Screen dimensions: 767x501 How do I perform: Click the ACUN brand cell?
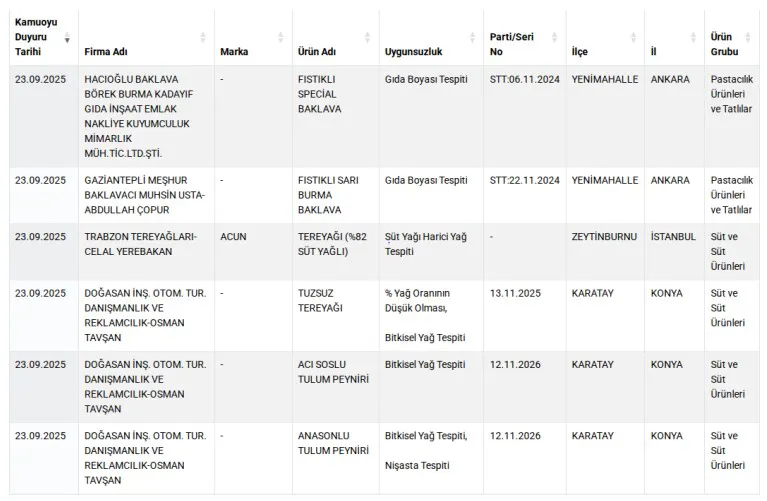[233, 237]
